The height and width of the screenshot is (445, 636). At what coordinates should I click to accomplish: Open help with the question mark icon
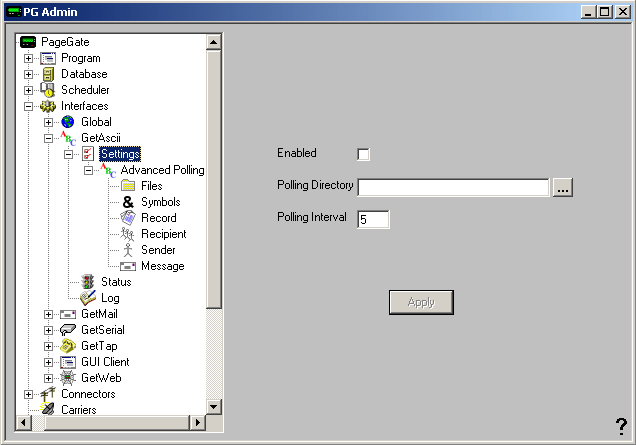pos(621,426)
